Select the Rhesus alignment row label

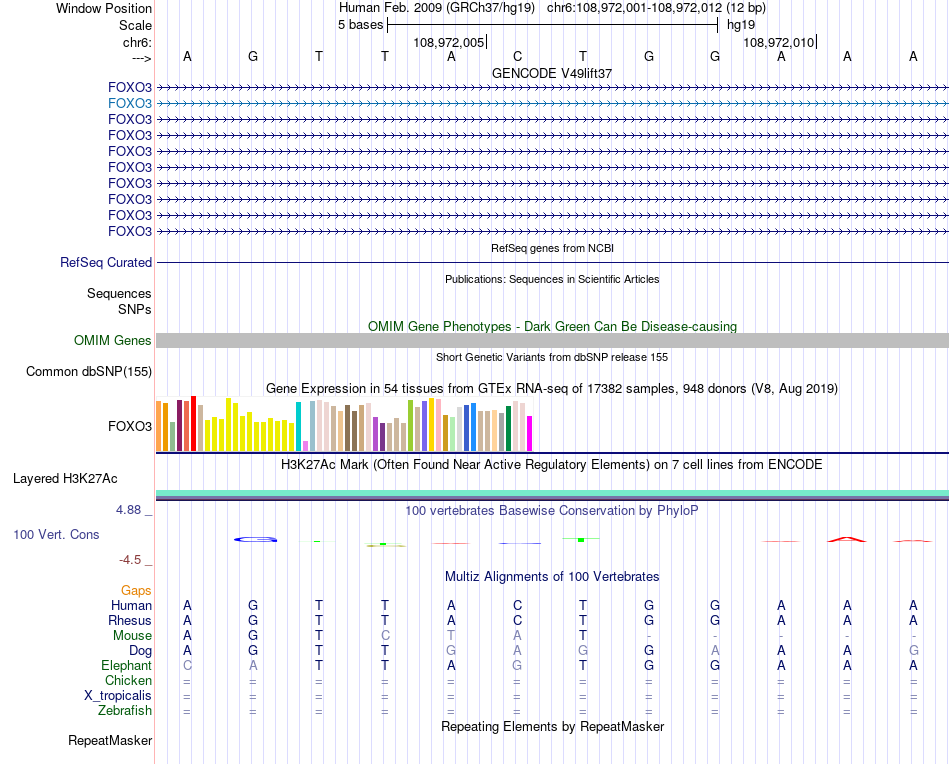[x=130, y=620]
